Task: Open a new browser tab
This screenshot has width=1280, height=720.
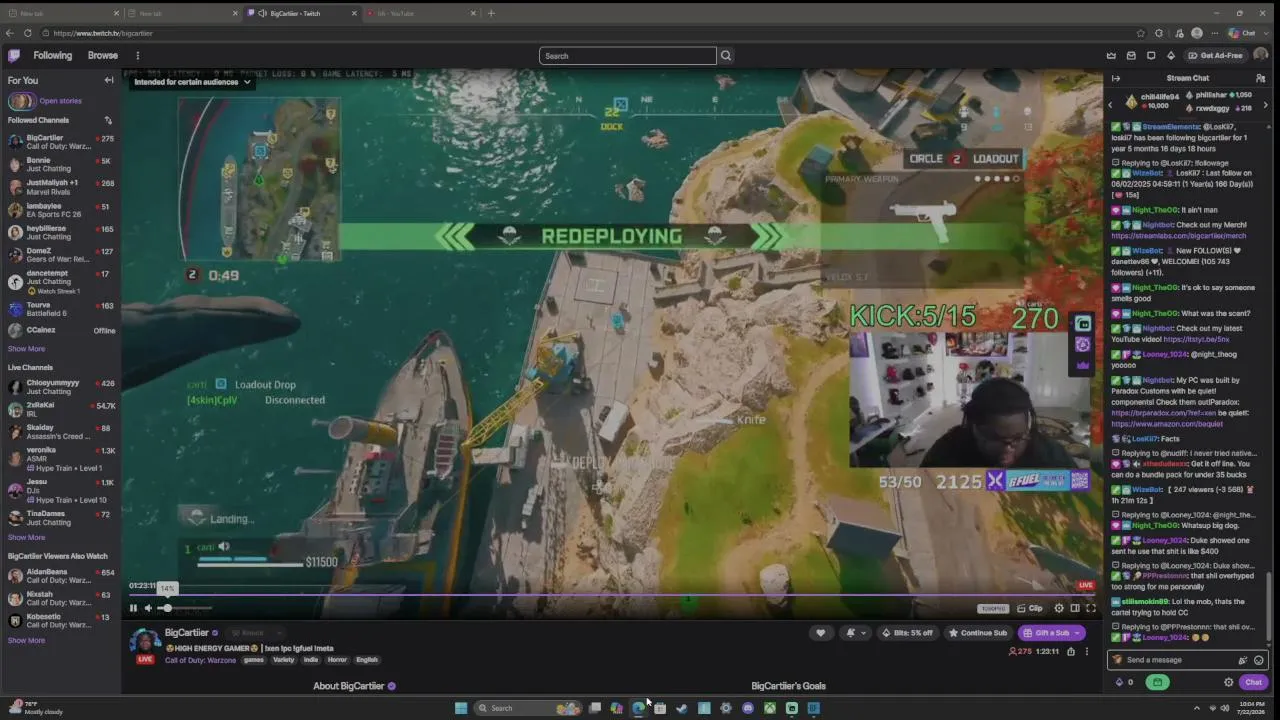Action: 491,13
